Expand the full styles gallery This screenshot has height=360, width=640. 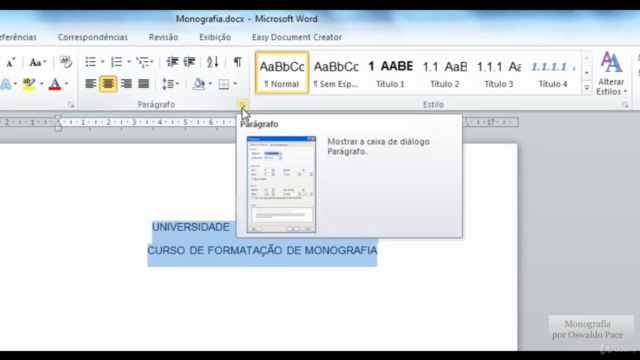pyautogui.click(x=587, y=88)
